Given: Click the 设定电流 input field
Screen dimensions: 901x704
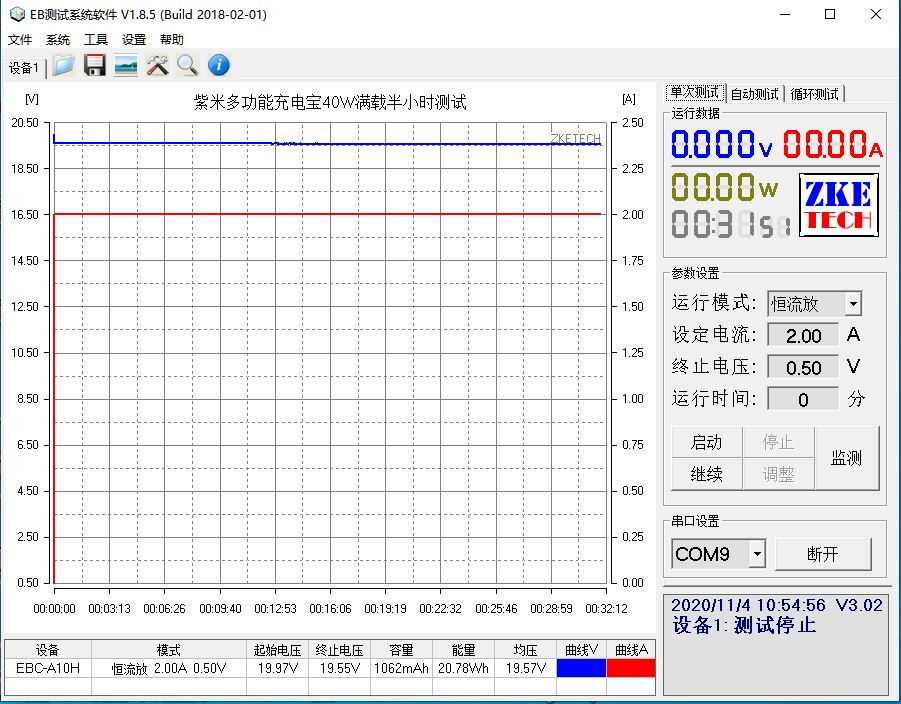Looking at the screenshot, I should (x=803, y=335).
